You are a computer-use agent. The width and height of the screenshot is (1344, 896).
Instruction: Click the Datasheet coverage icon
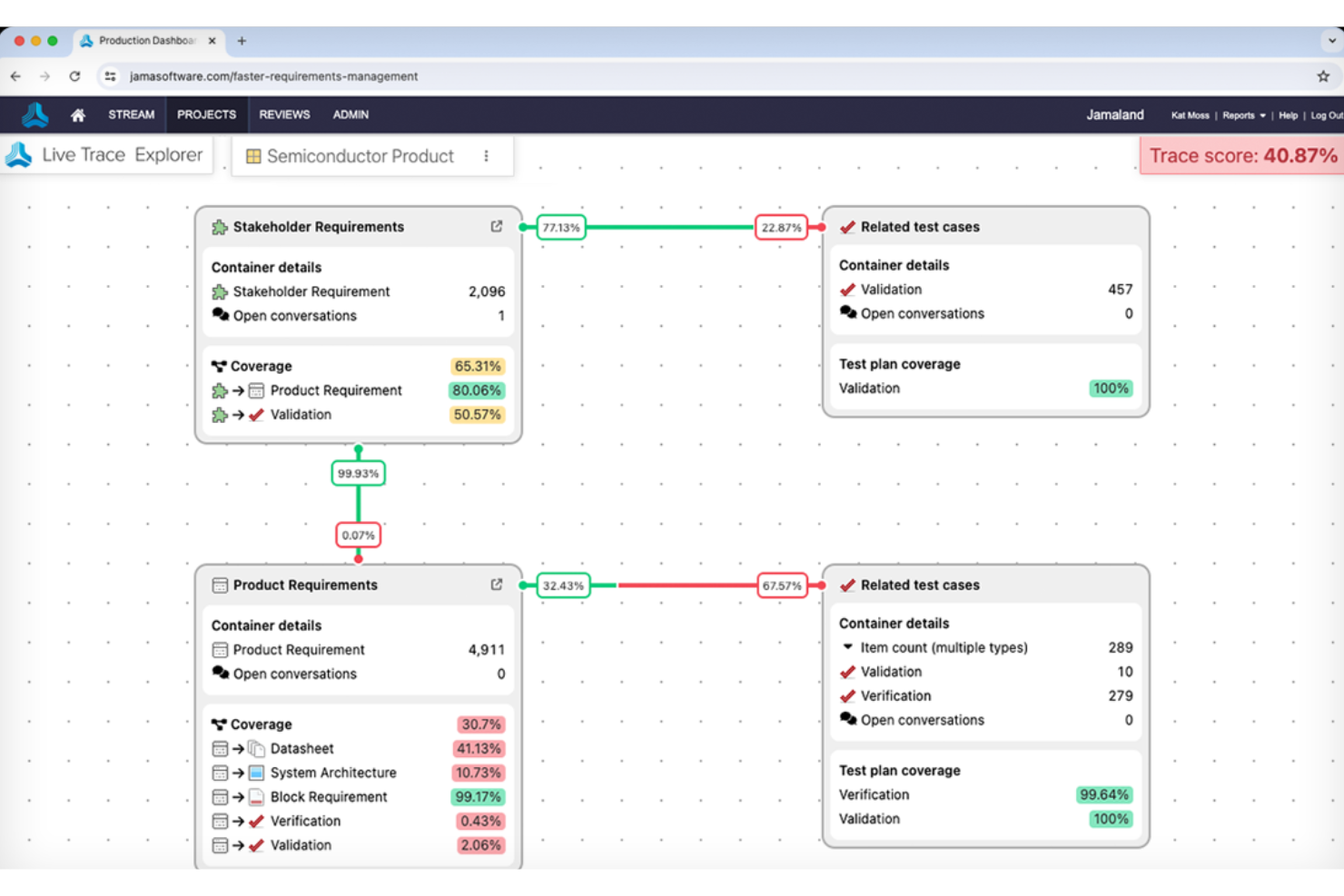[256, 749]
